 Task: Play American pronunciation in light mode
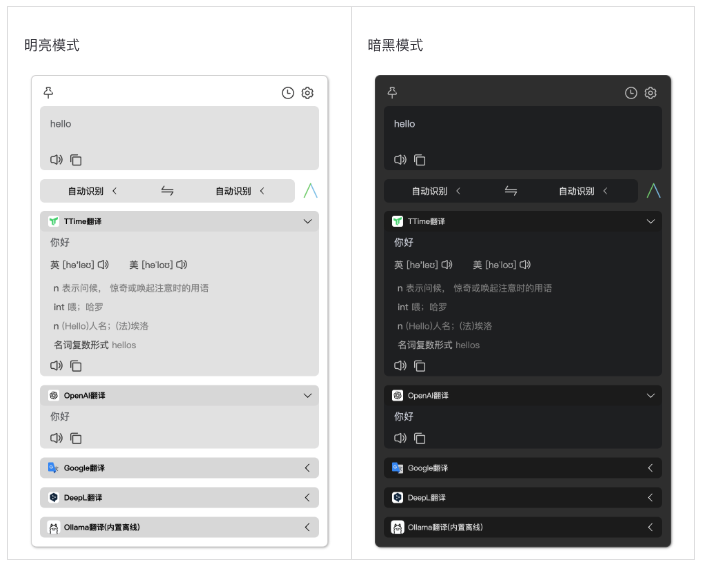click(182, 265)
